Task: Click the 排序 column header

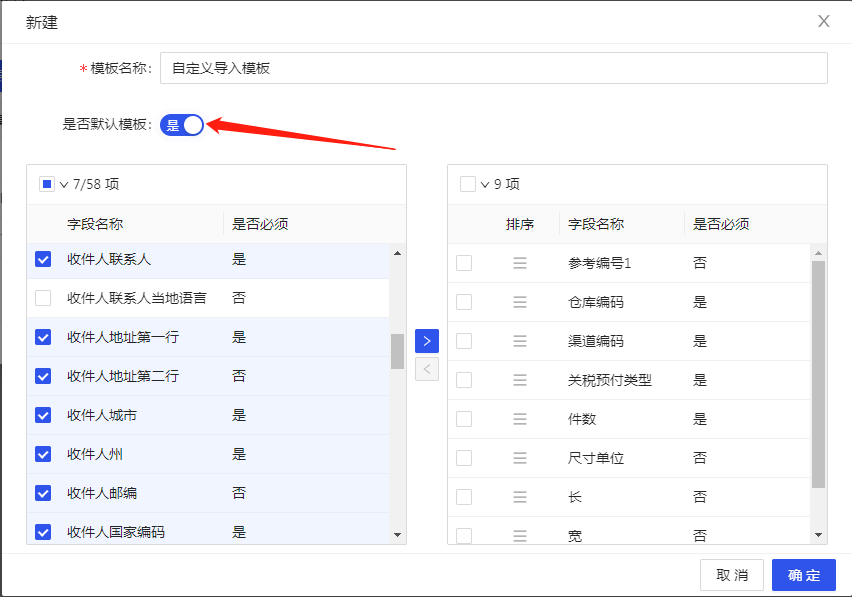Action: tap(520, 224)
